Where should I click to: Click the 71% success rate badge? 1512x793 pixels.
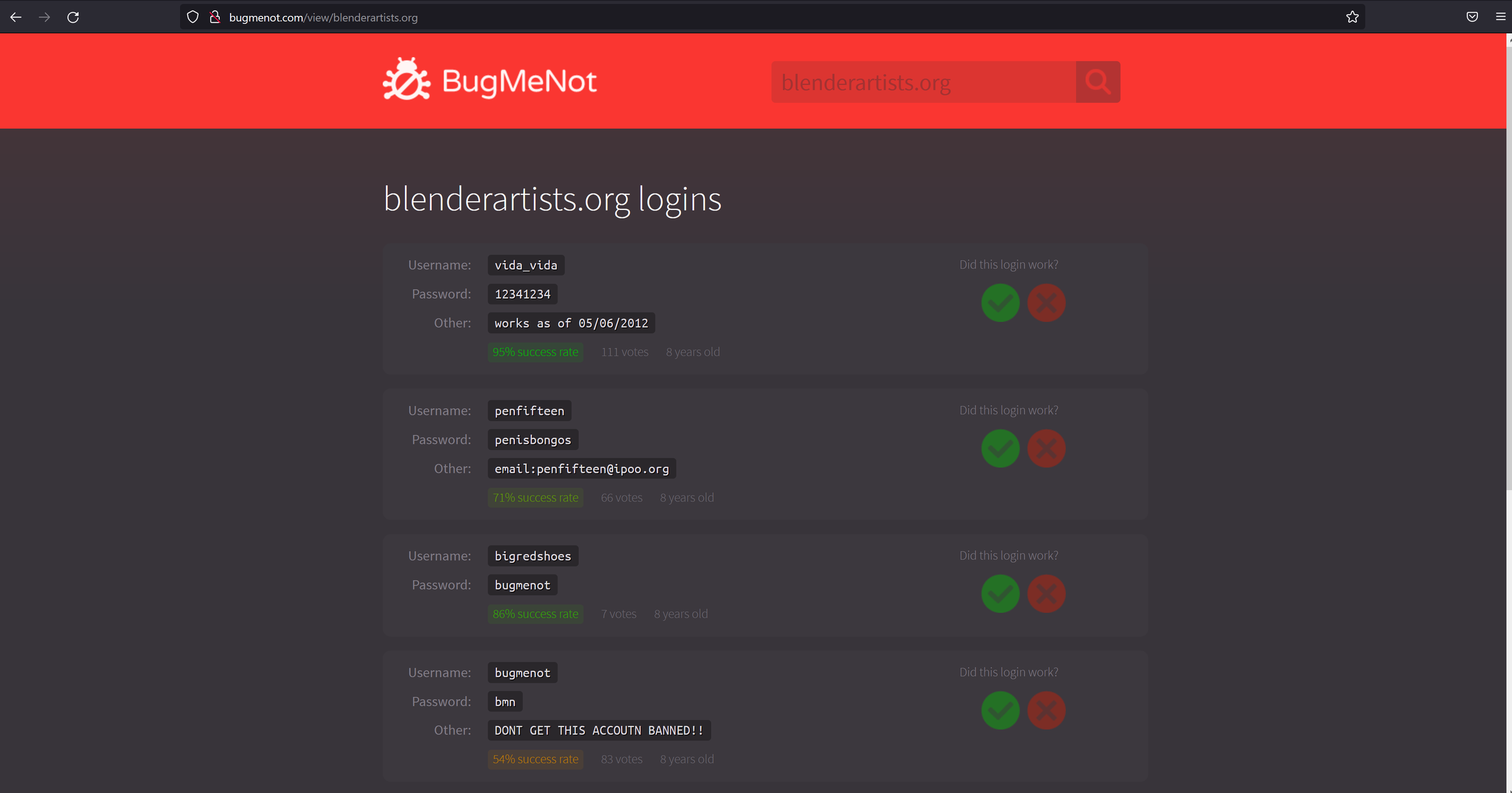[x=535, y=498]
